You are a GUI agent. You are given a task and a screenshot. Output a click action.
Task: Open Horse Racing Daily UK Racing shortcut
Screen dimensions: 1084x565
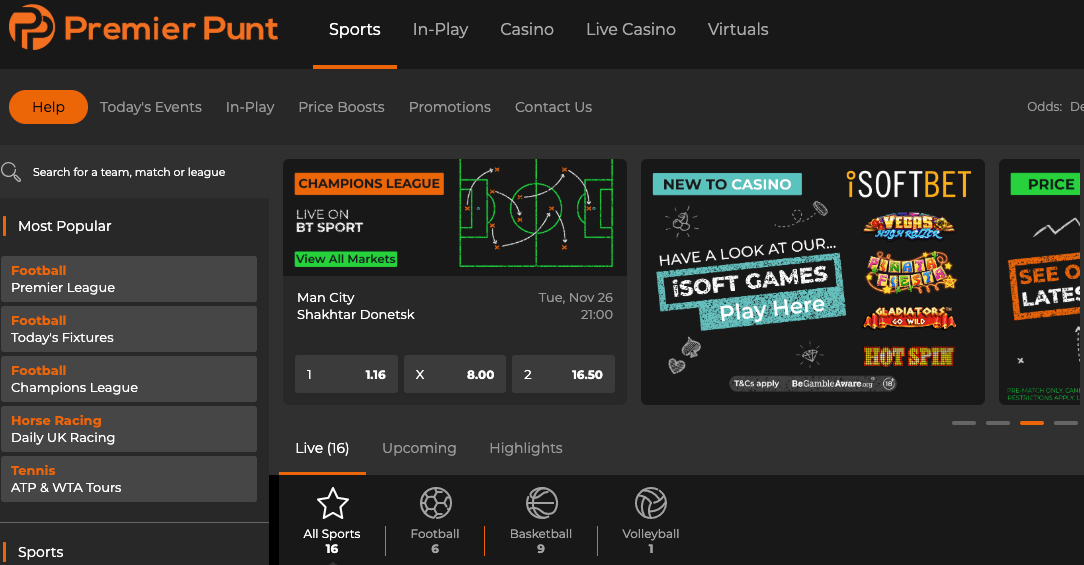pyautogui.click(x=129, y=429)
